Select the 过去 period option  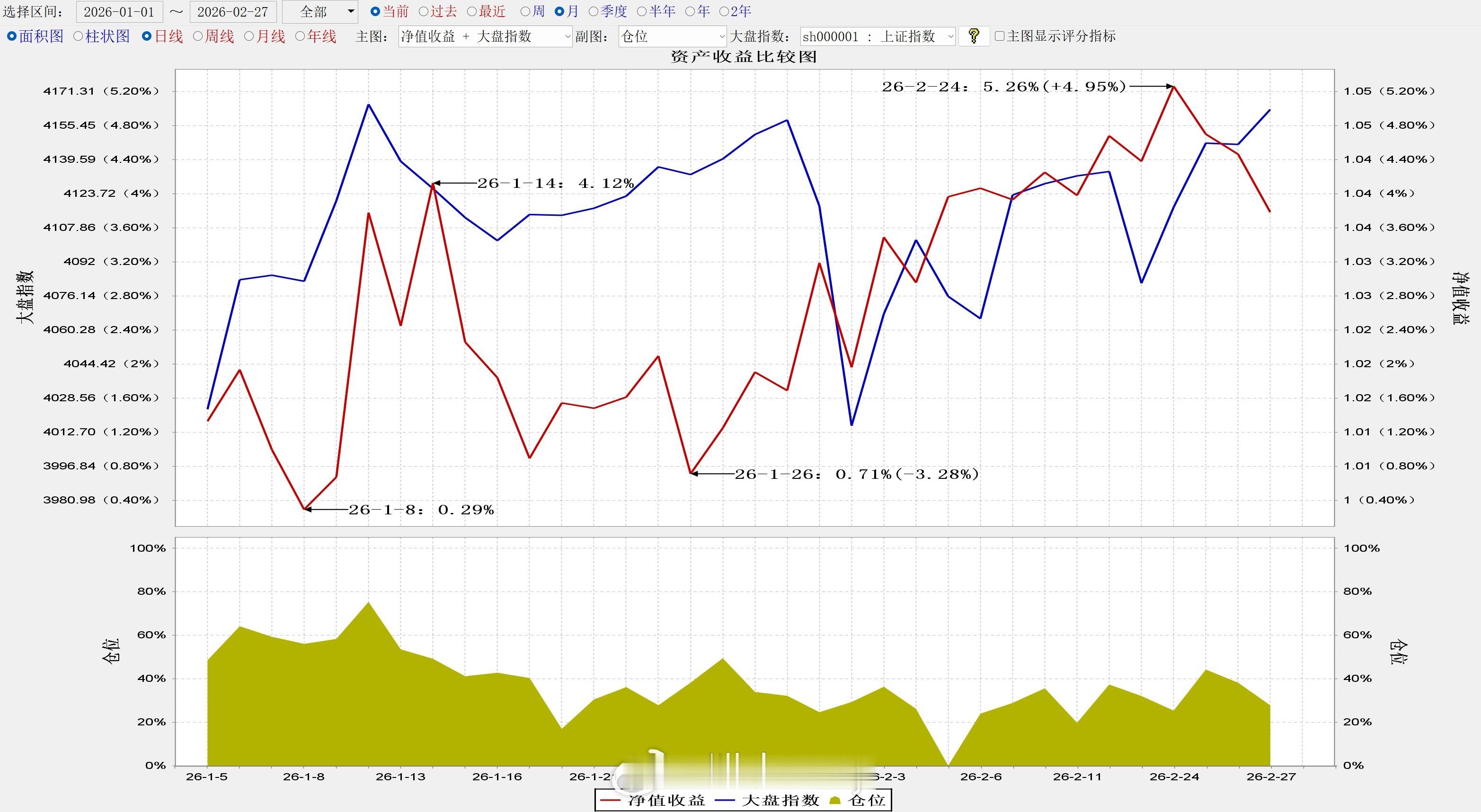pos(424,11)
